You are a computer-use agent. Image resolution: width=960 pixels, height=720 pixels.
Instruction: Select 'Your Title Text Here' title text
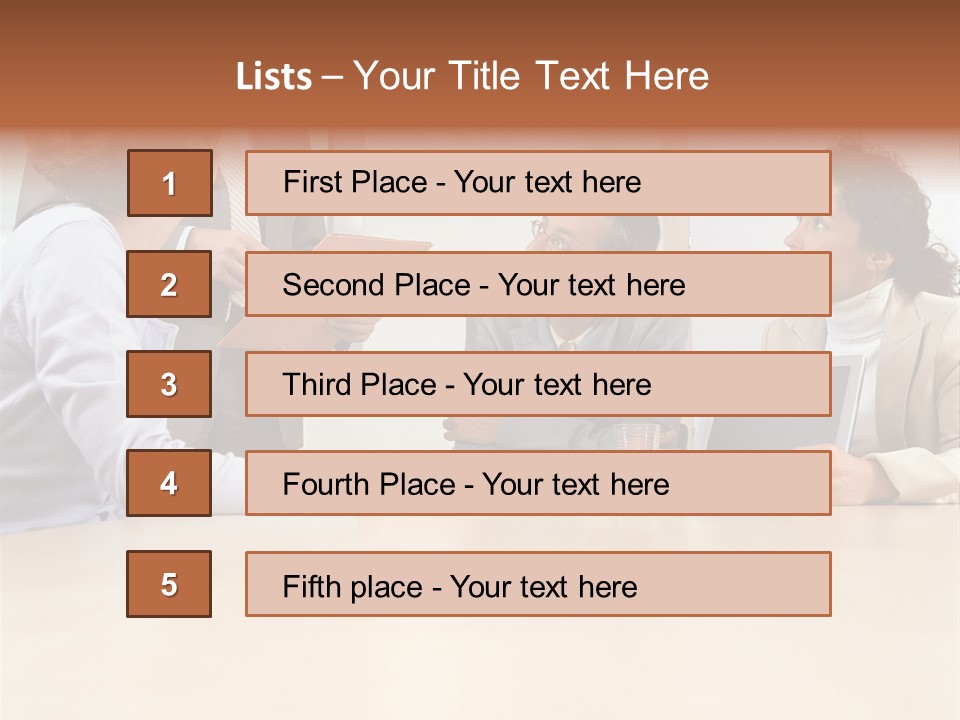pos(531,76)
